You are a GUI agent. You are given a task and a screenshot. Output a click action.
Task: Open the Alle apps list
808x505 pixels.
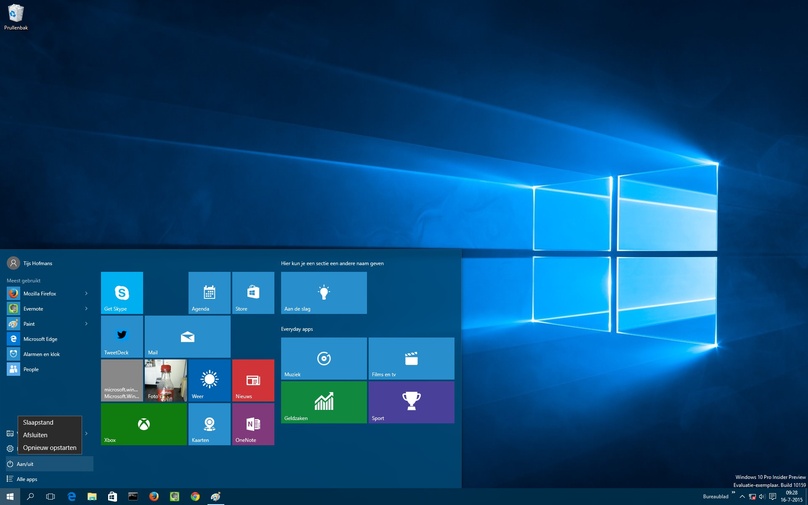pyautogui.click(x=49, y=479)
